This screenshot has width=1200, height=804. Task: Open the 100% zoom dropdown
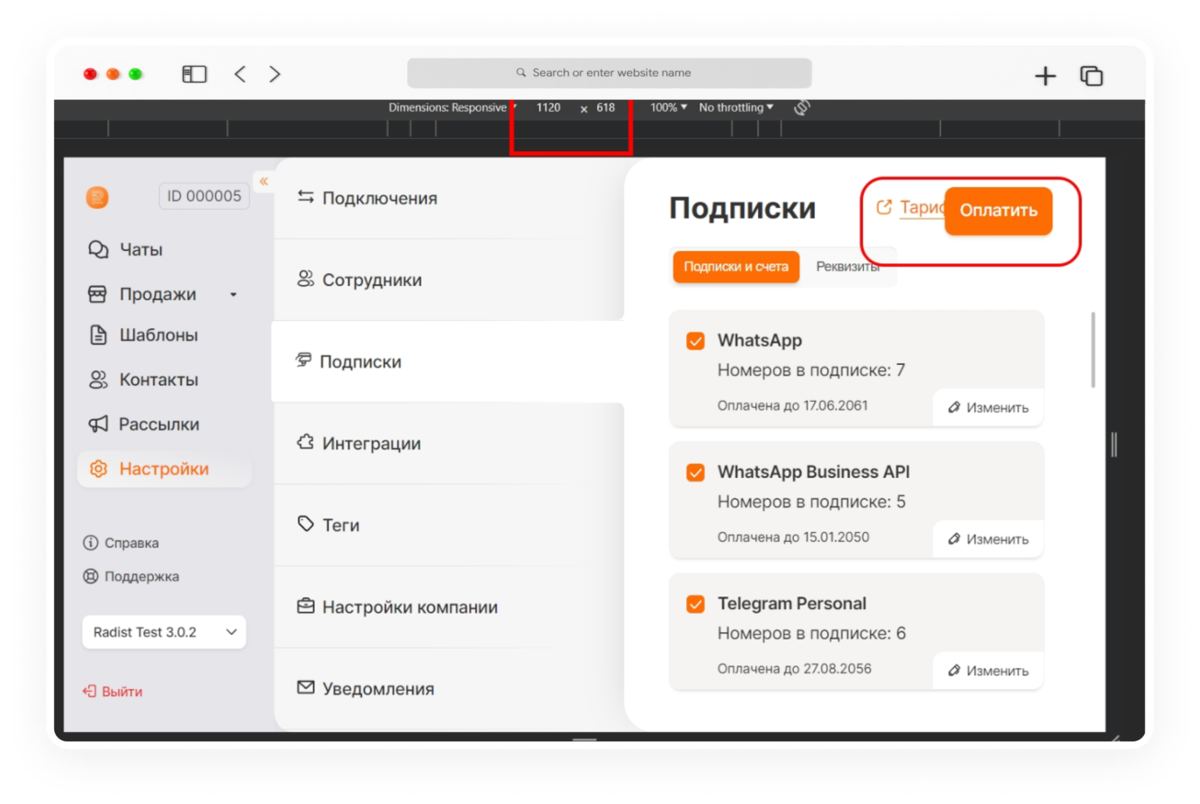(669, 107)
